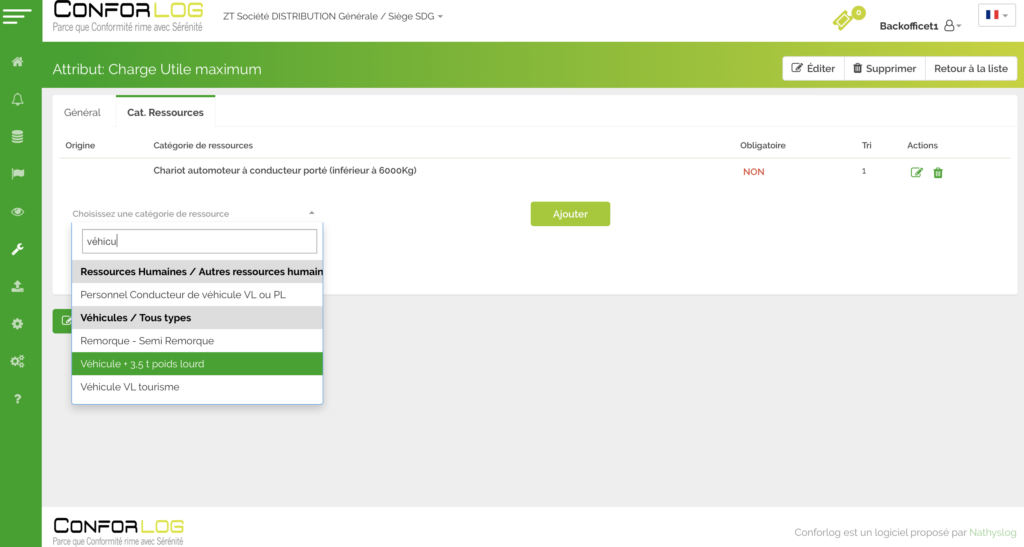Open the hamburger menu in the sidebar
The image size is (1024, 547).
click(18, 18)
